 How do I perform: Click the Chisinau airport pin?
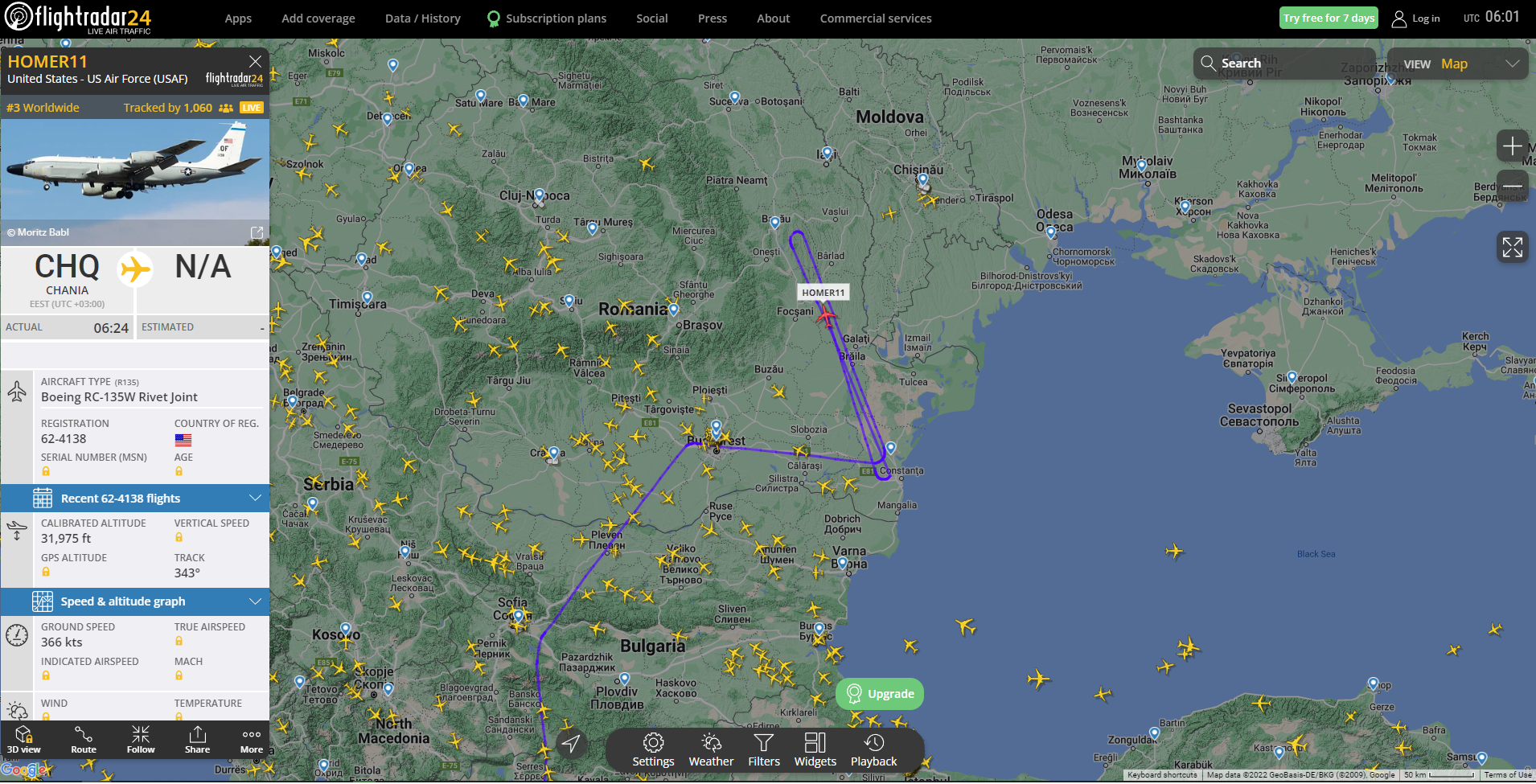tap(923, 179)
